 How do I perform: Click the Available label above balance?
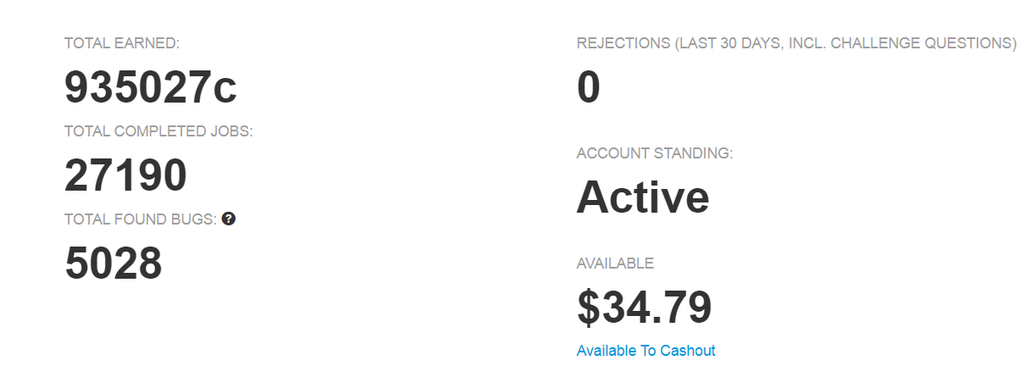tap(615, 264)
